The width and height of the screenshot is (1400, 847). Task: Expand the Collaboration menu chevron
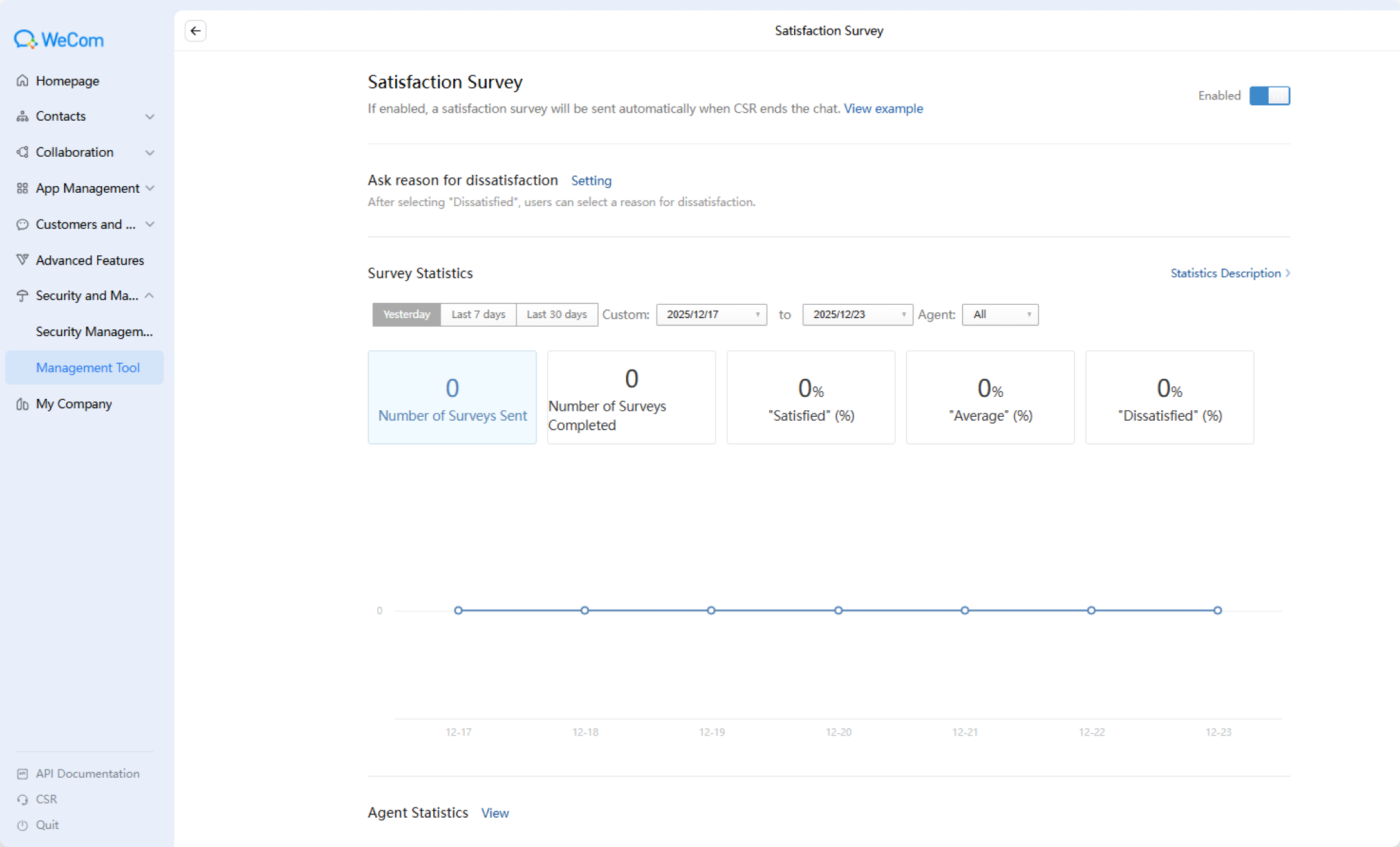(x=150, y=153)
